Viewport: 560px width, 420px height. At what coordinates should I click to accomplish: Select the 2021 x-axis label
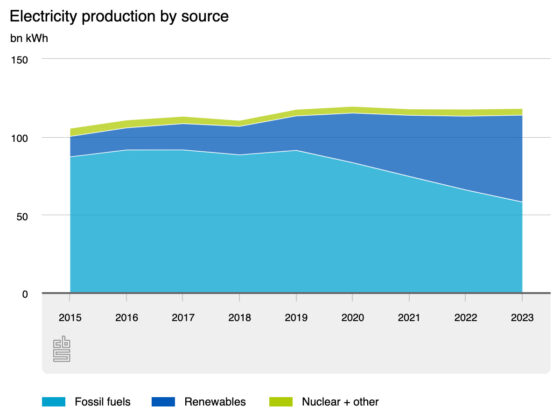pos(409,318)
